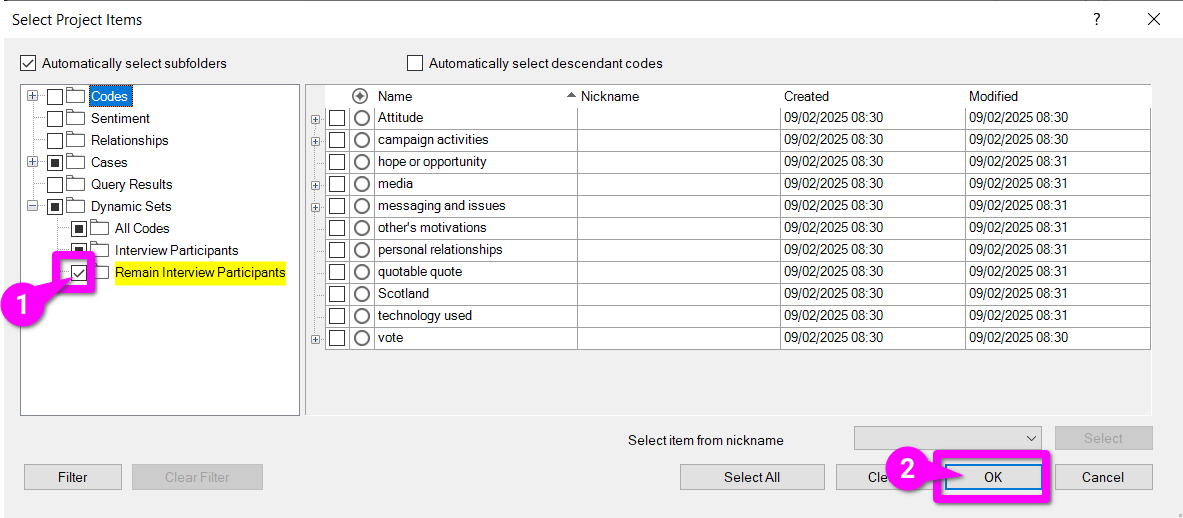This screenshot has height=518, width=1183.
Task: Click the Sentiment folder icon
Action: coord(76,118)
